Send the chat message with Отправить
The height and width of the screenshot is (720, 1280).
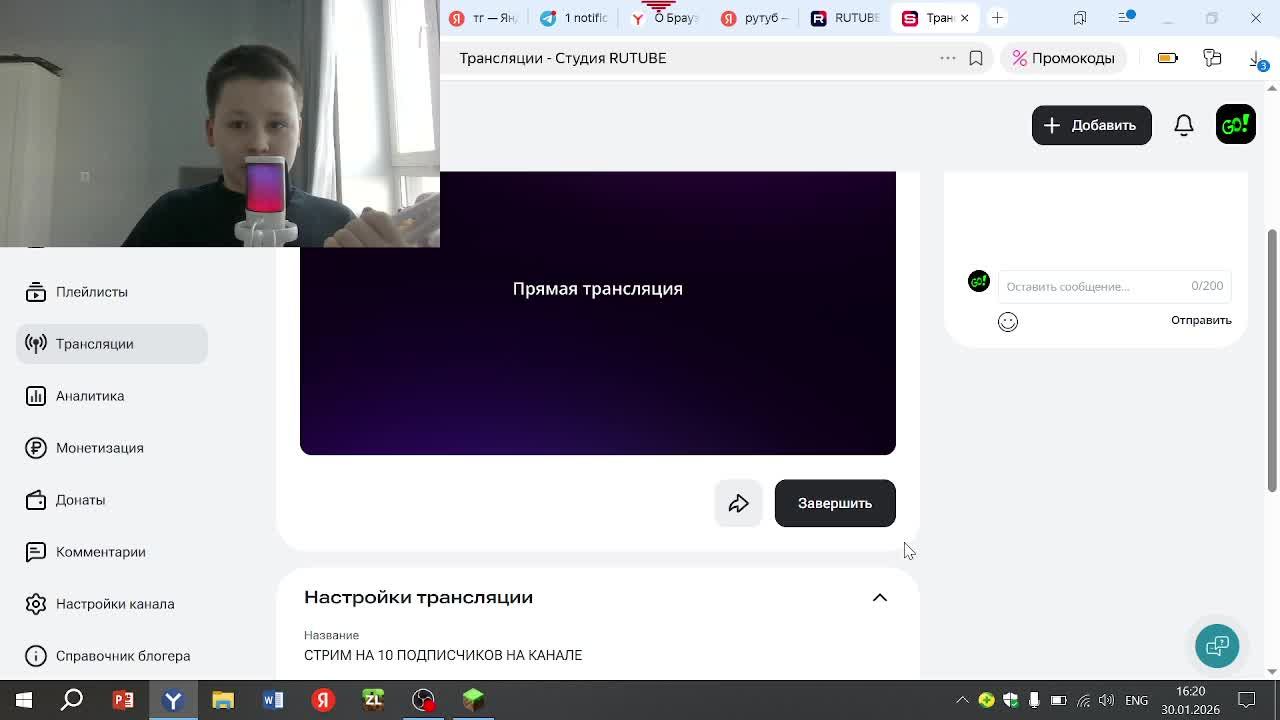(x=1201, y=320)
